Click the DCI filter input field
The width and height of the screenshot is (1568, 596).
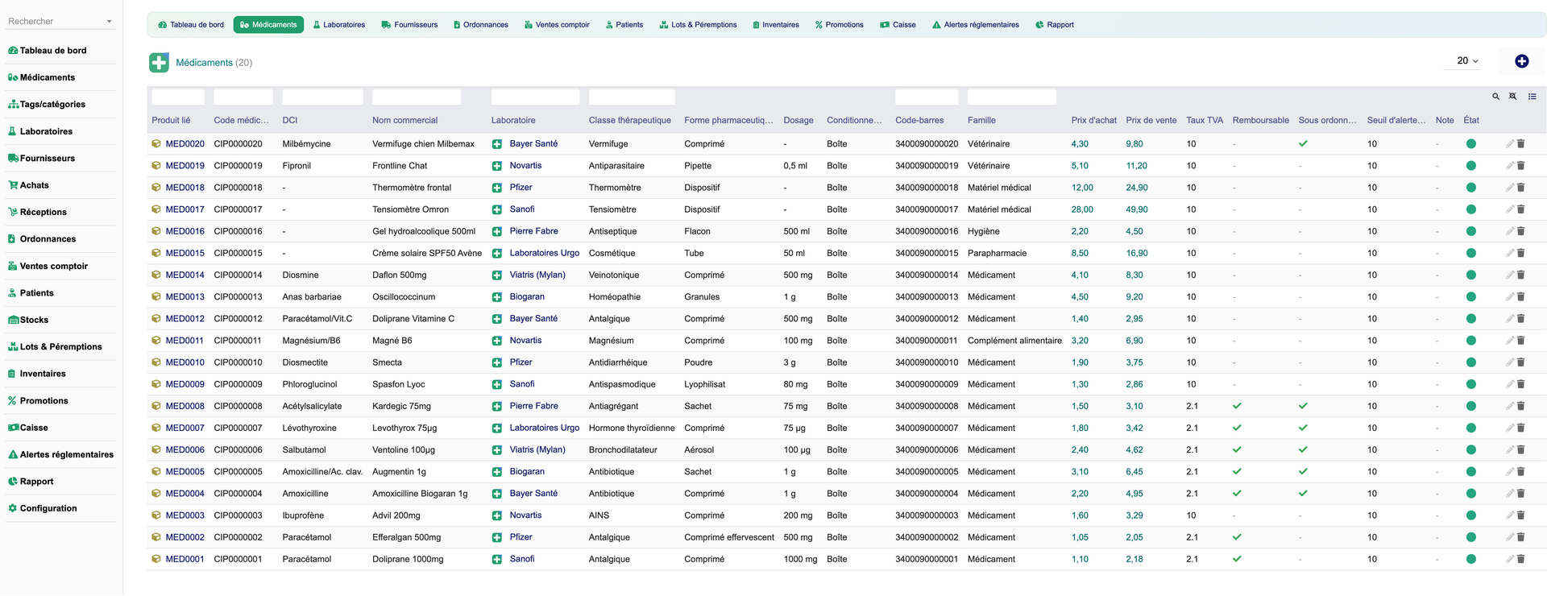[322, 97]
